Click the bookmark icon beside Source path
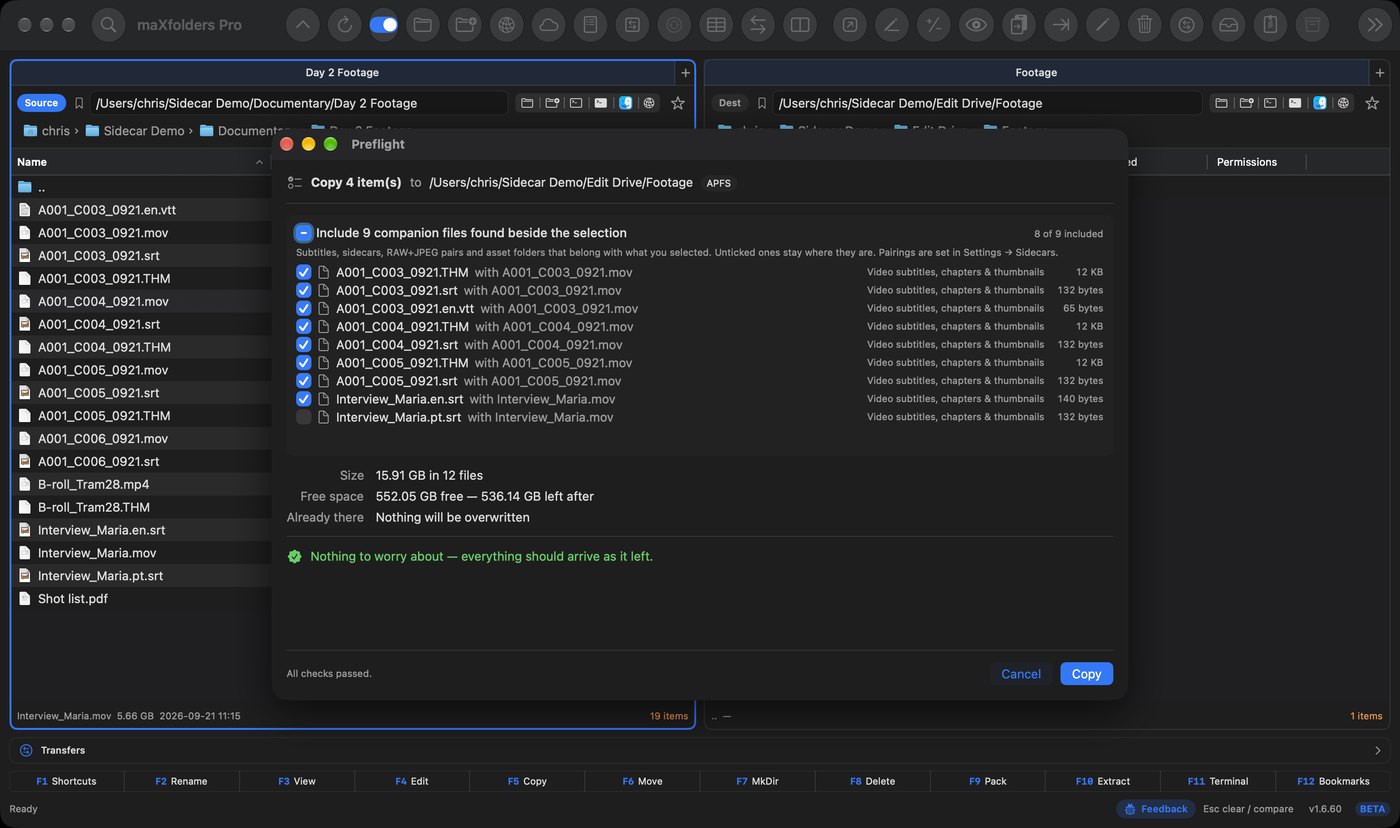Screen dimensions: 1400x828 point(79,103)
